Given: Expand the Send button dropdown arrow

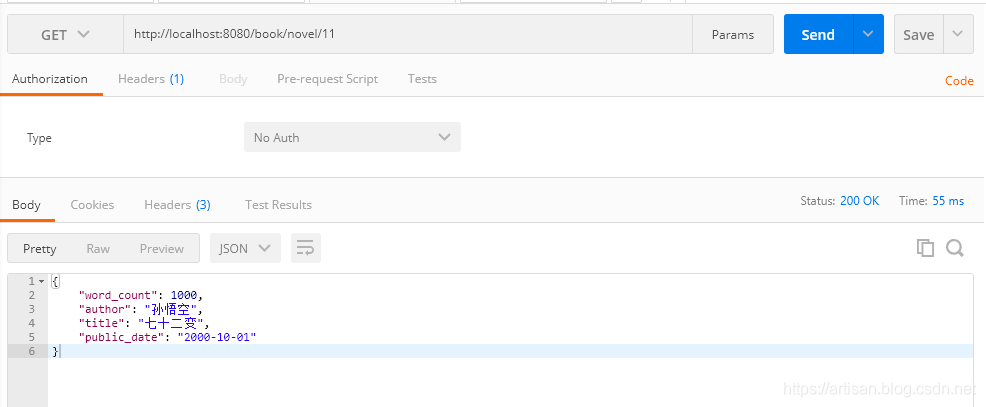Looking at the screenshot, I should [868, 35].
